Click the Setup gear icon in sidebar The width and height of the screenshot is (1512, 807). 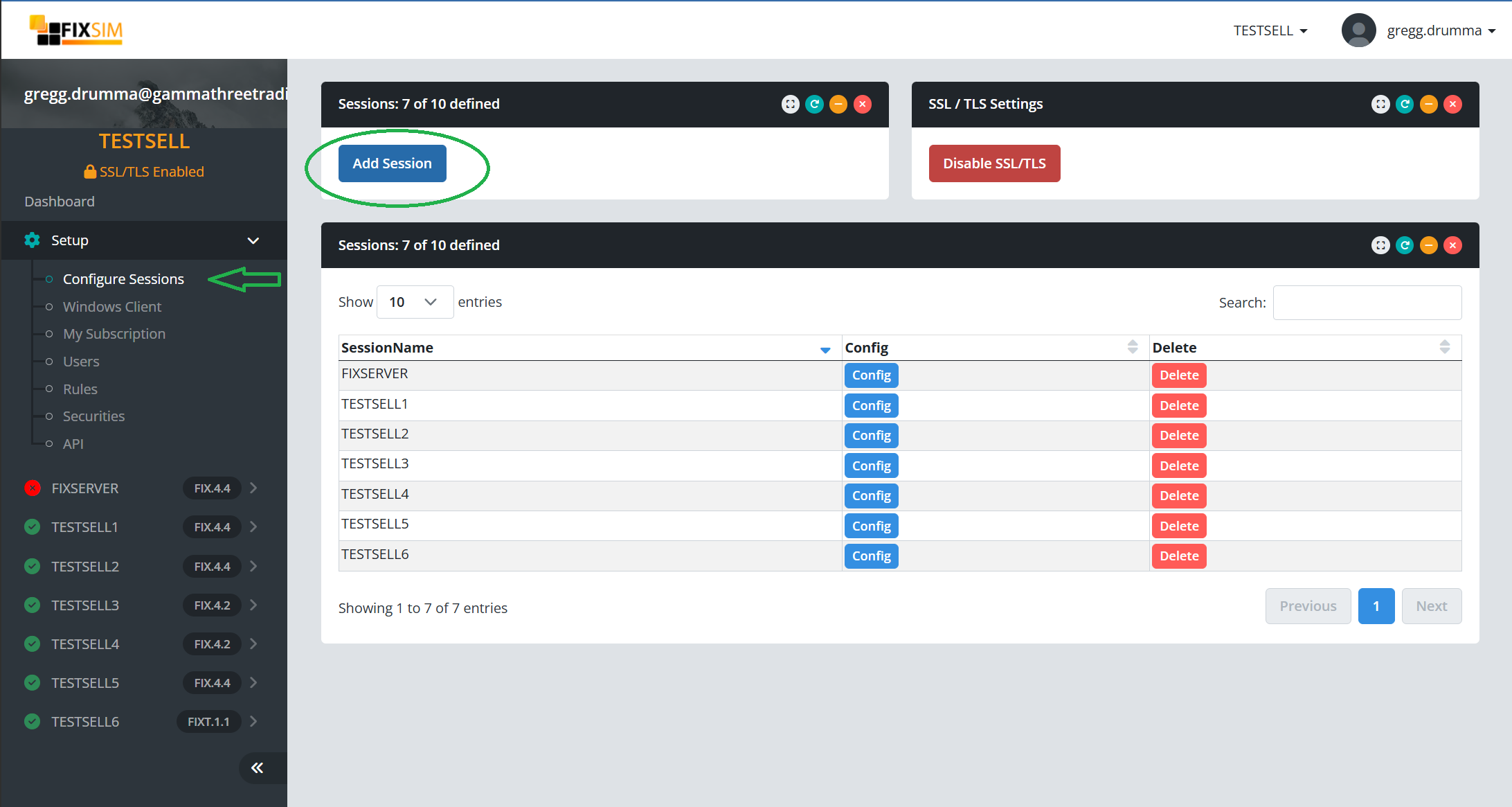click(x=32, y=240)
